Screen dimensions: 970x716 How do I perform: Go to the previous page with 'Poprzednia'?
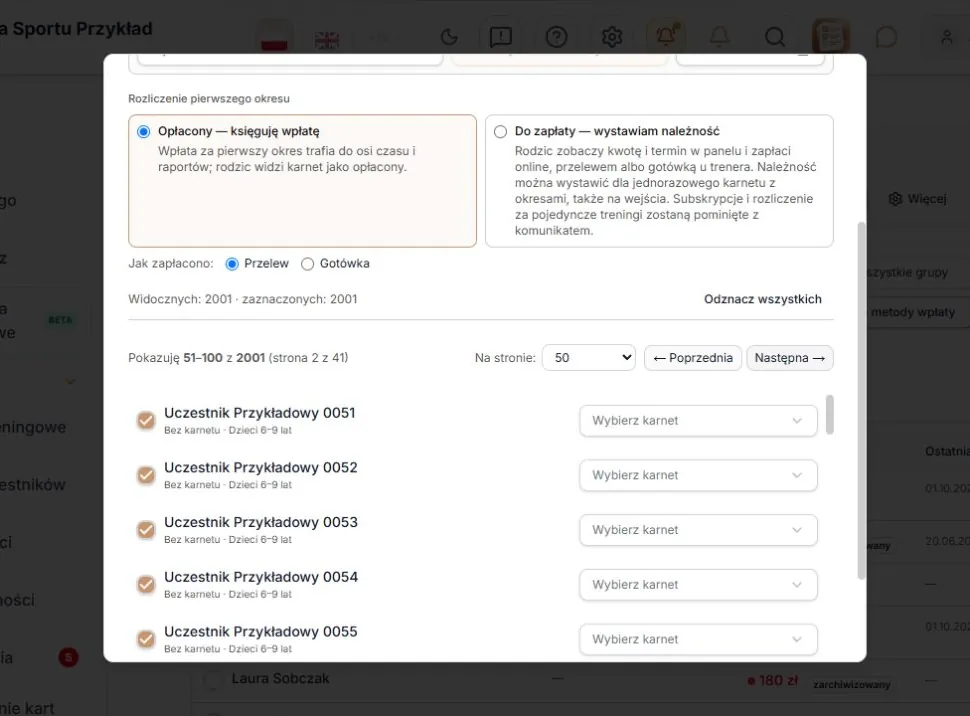point(693,358)
